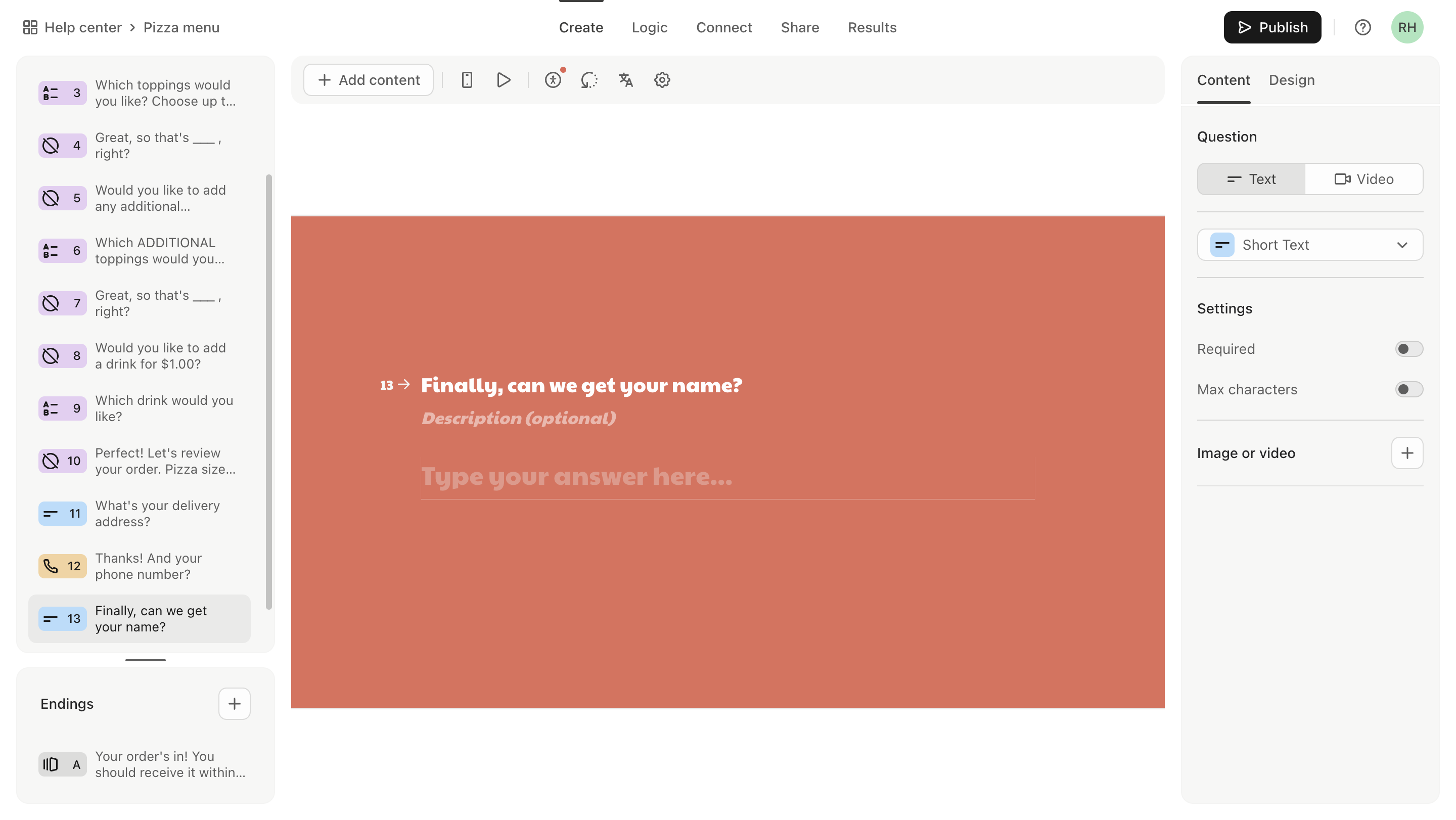Select the Connect menu tab

point(724,27)
